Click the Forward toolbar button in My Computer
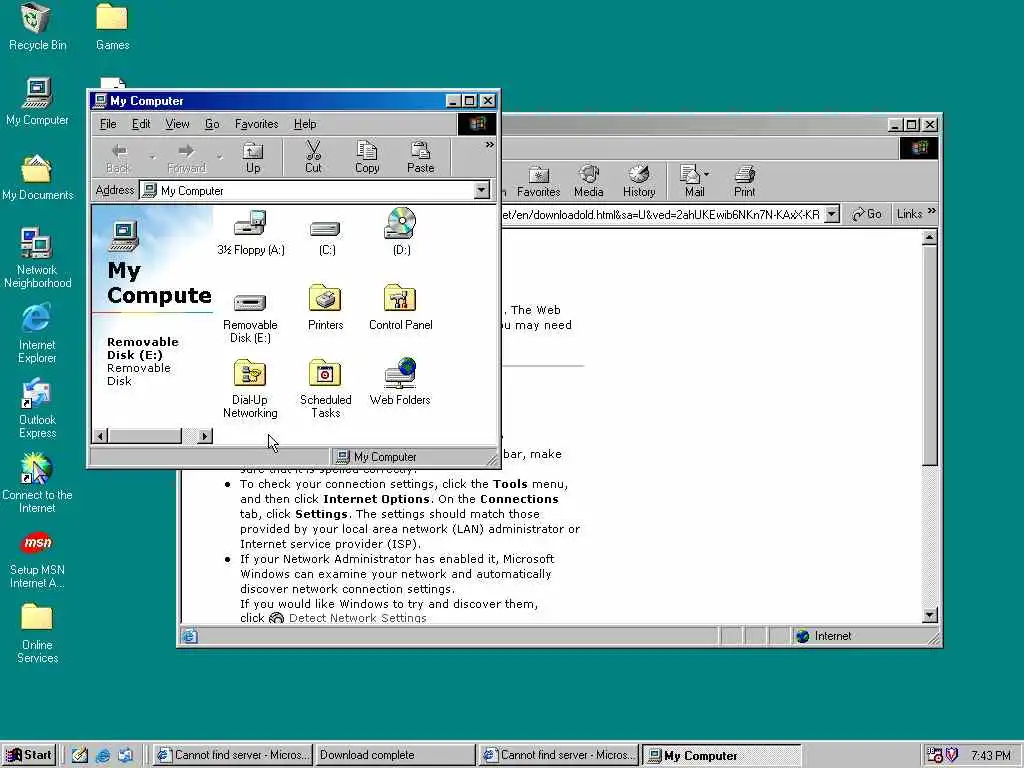1024x768 pixels. click(x=186, y=157)
